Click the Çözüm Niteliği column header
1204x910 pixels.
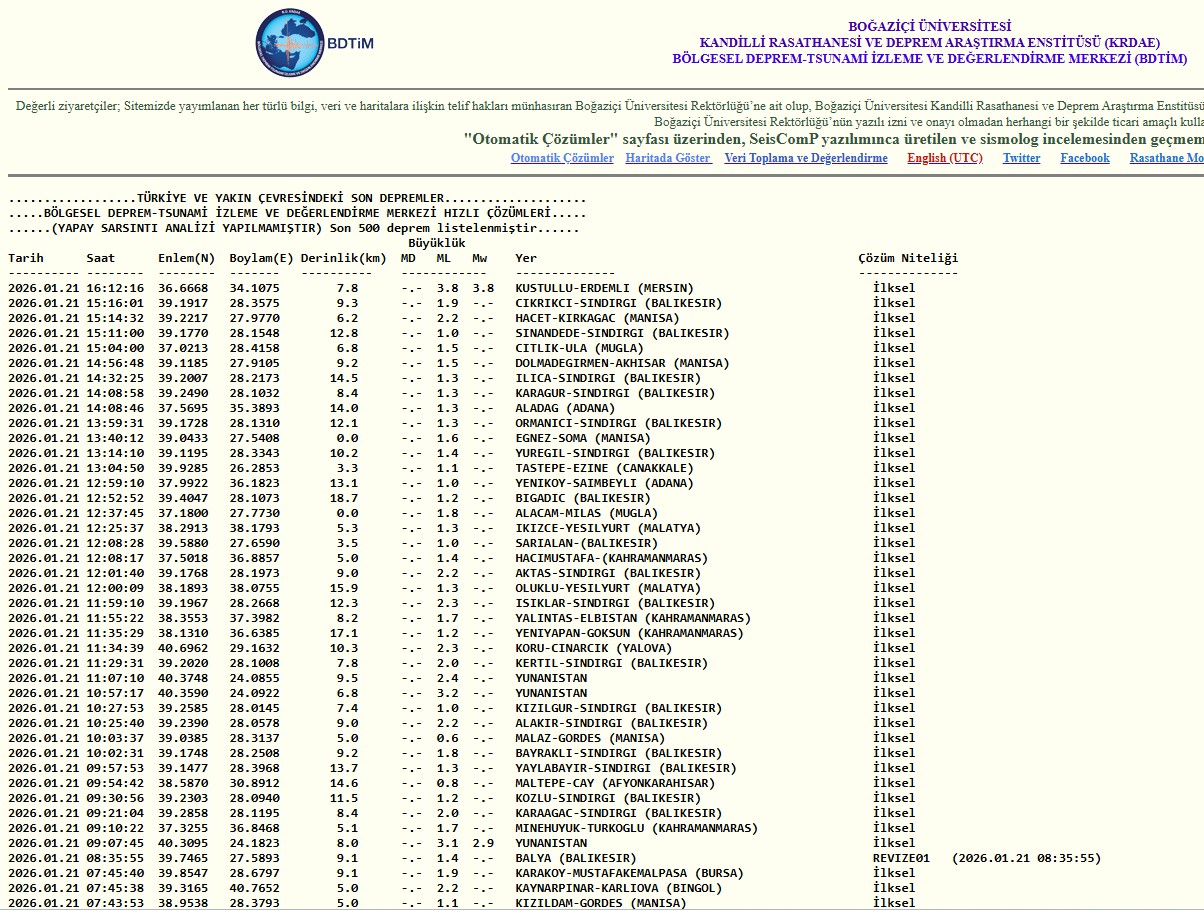(907, 258)
